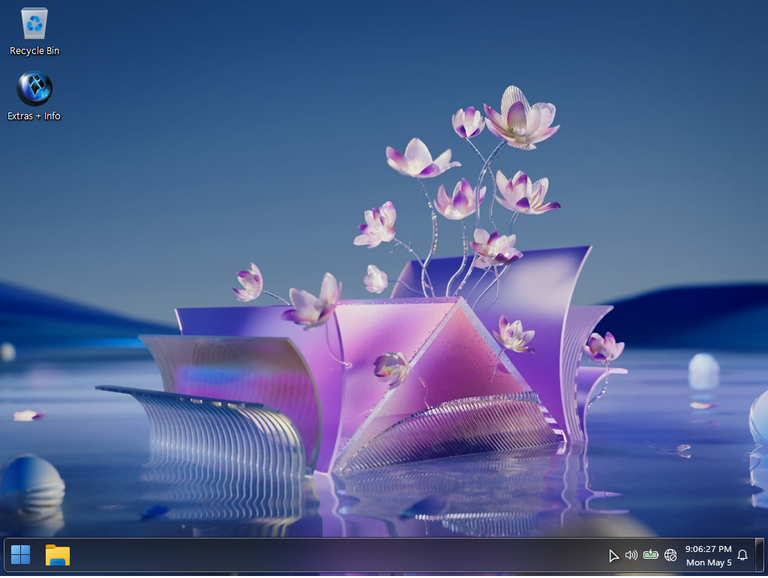Select the Recycle Bin desktop icon

point(34,32)
